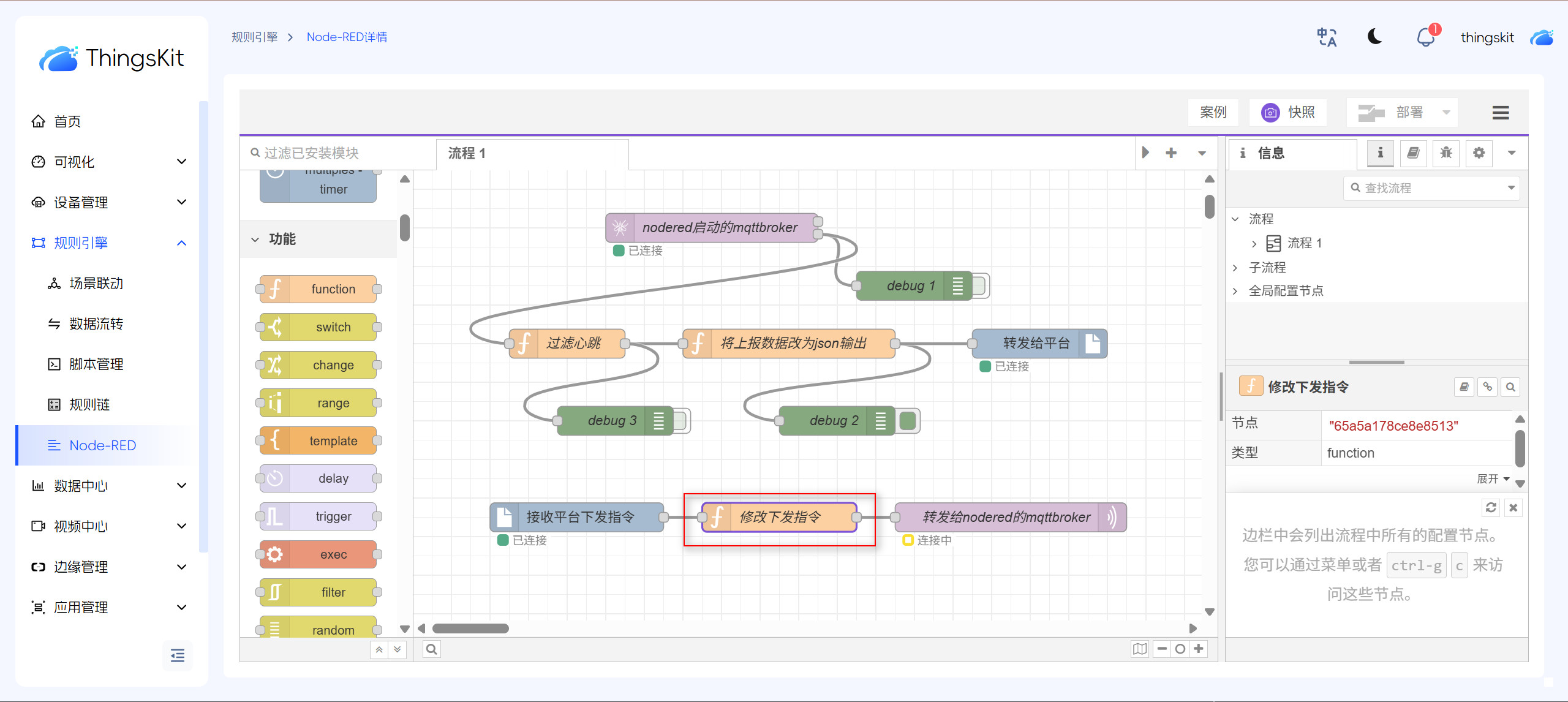Click the language translation icon

click(1327, 37)
